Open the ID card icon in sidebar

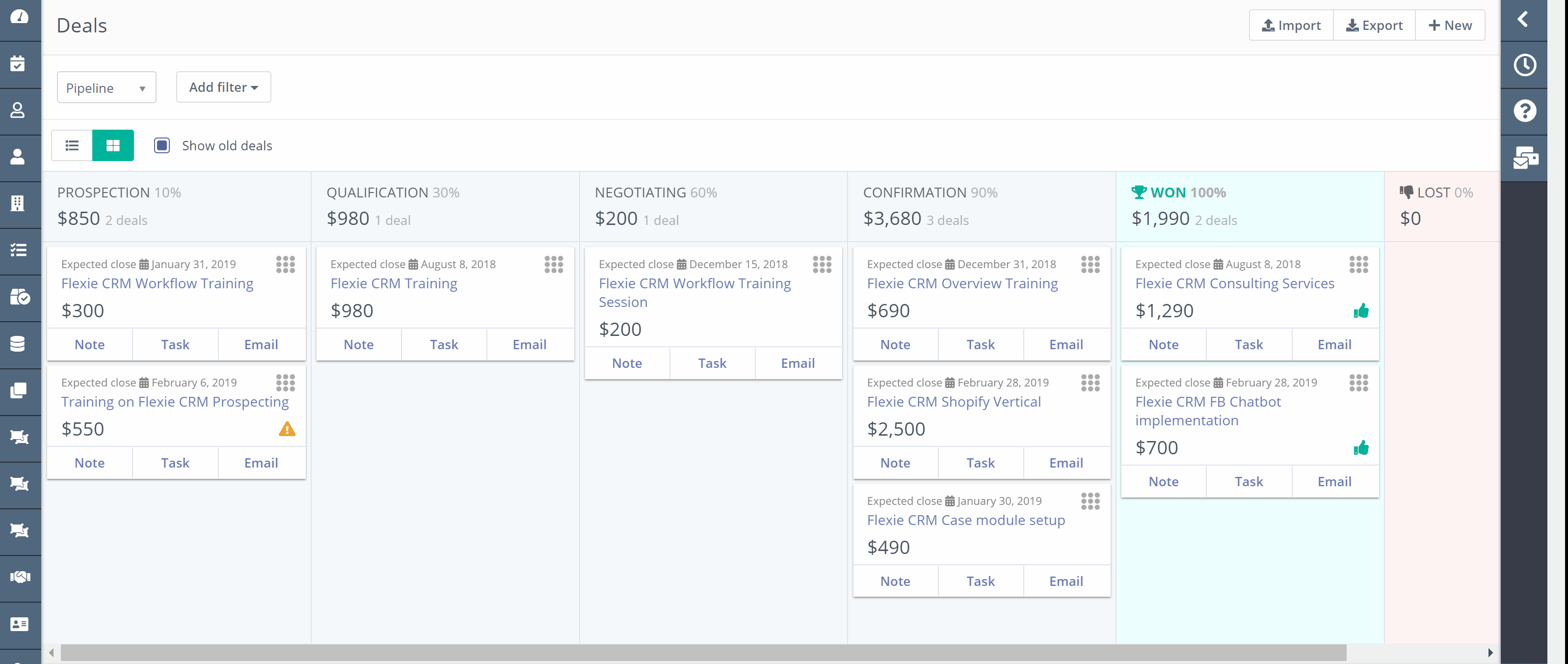click(20, 624)
